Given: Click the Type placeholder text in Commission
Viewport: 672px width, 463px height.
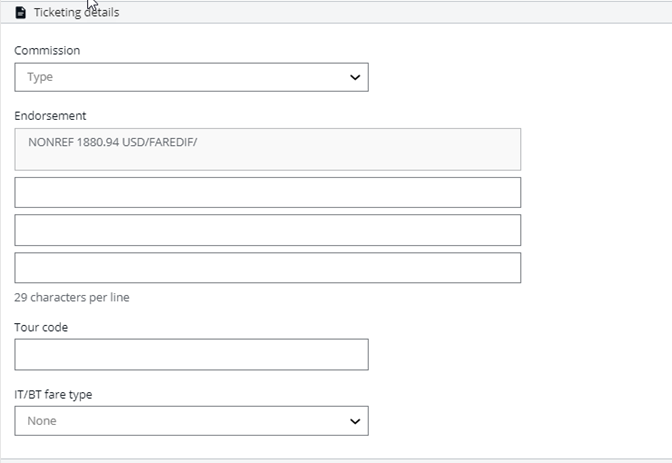Looking at the screenshot, I should click(x=40, y=77).
